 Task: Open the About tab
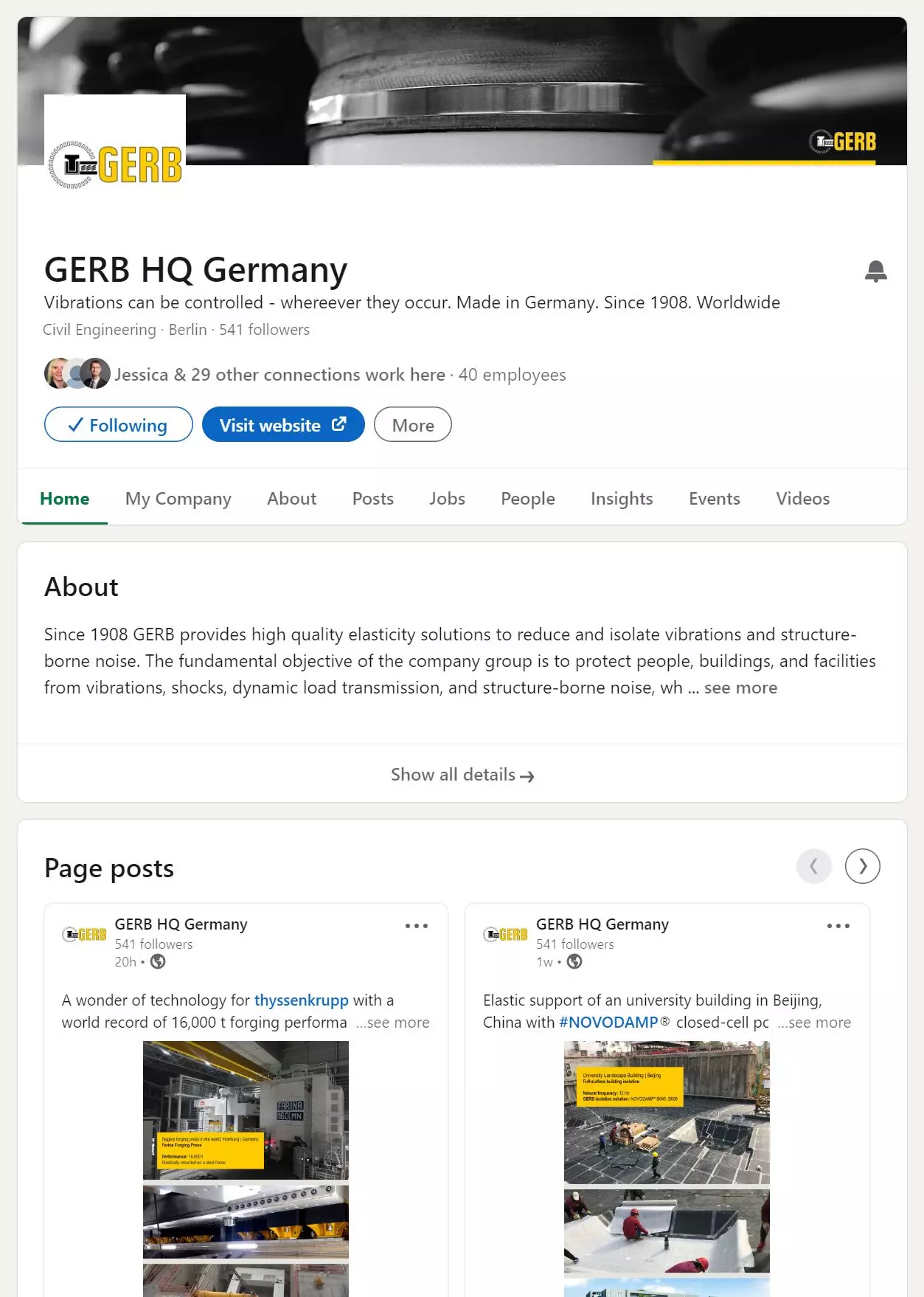pyautogui.click(x=292, y=499)
